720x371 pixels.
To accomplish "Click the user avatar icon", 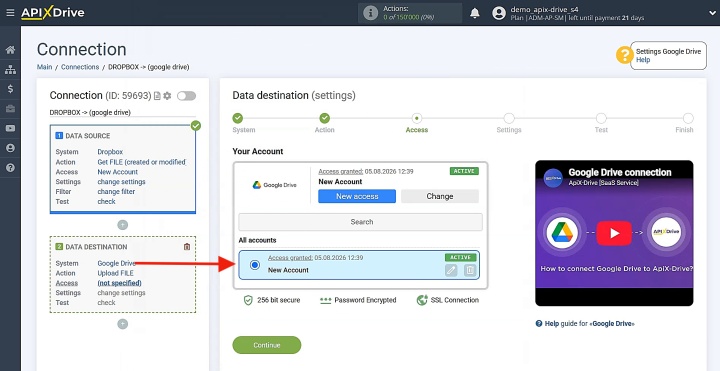I will pyautogui.click(x=499, y=13).
